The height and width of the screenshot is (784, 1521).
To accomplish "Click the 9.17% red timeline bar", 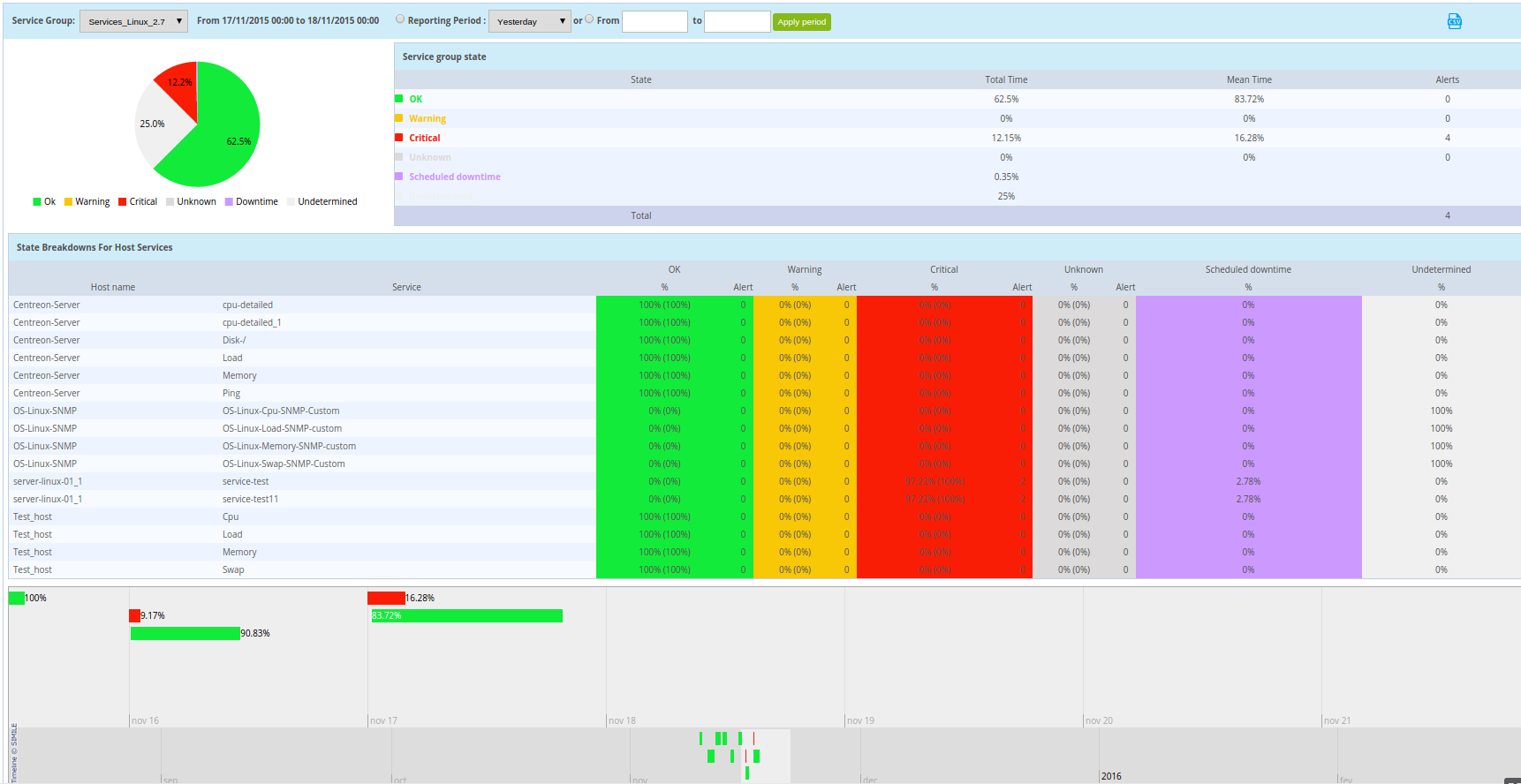I will 134,615.
